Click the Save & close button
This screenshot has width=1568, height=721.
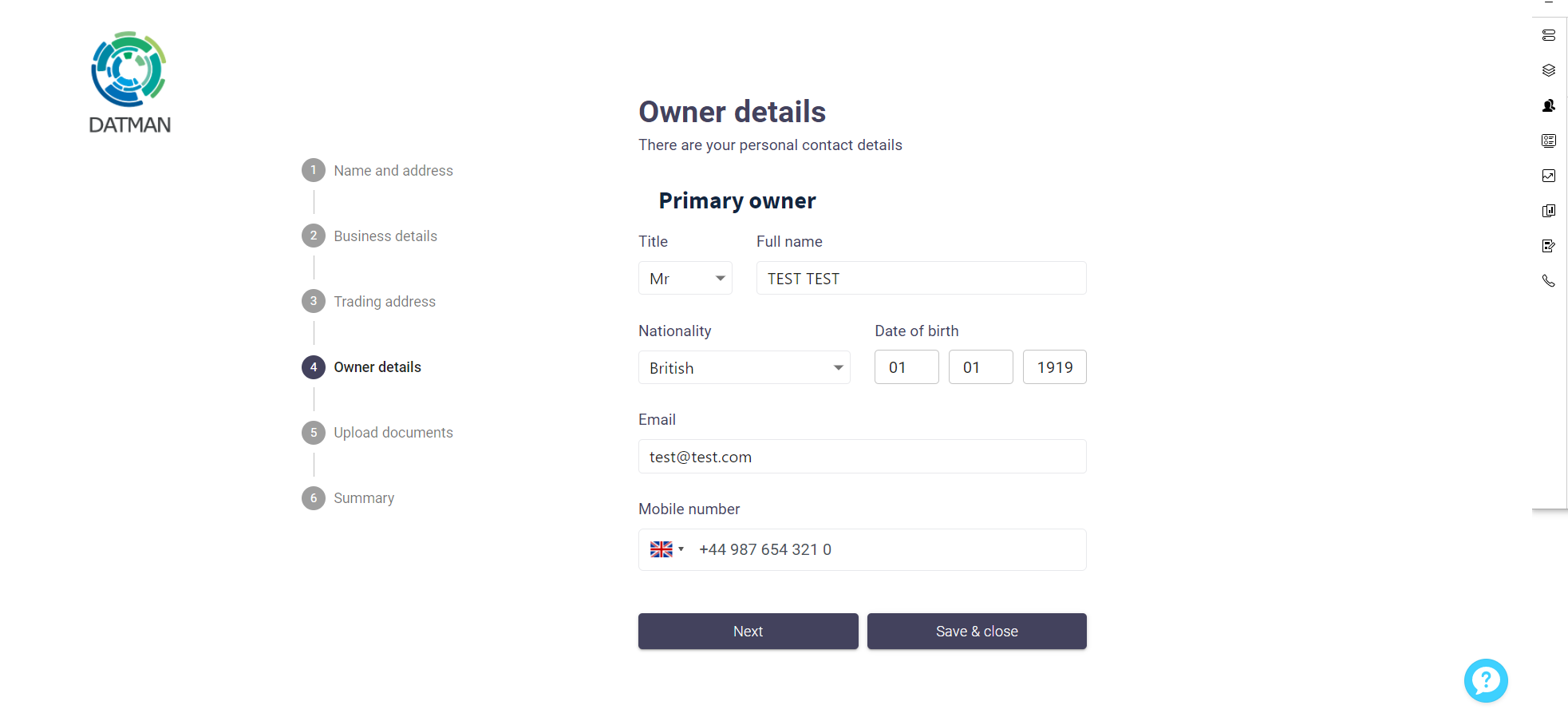pos(977,631)
